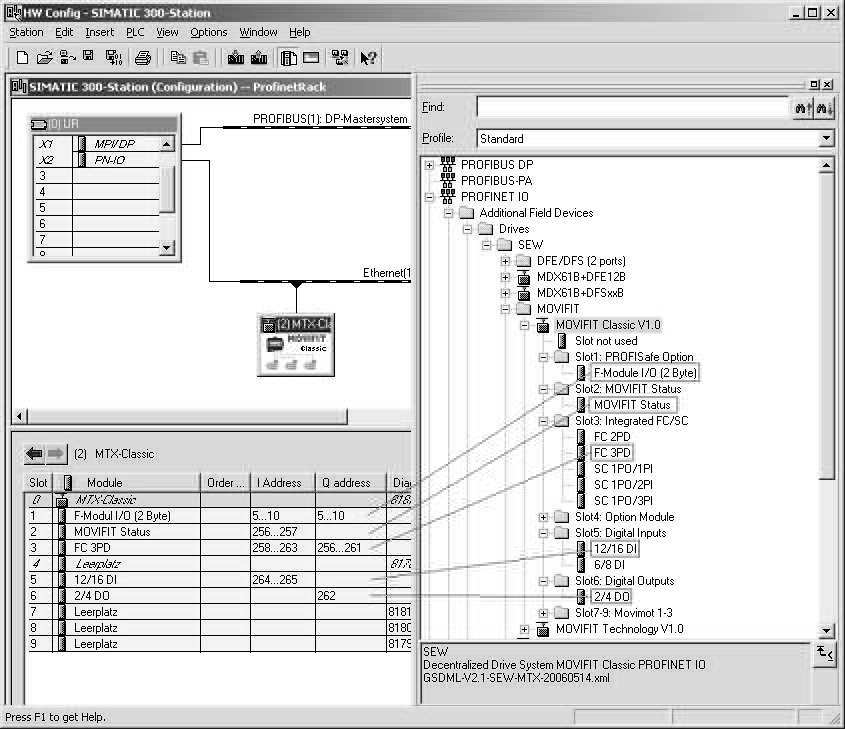Expand Slot7-9: Movimot 1-3 folder
The width and height of the screenshot is (845, 729).
pyautogui.click(x=543, y=613)
